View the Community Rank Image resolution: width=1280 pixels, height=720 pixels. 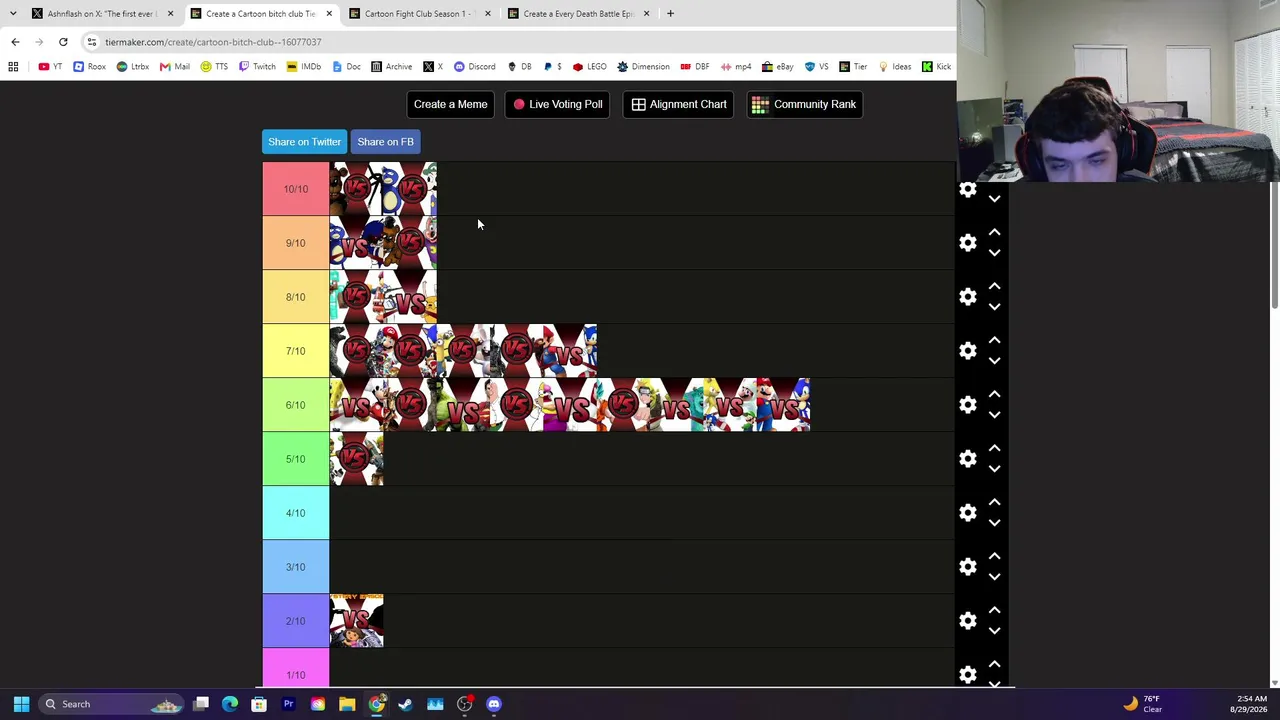coord(804,104)
